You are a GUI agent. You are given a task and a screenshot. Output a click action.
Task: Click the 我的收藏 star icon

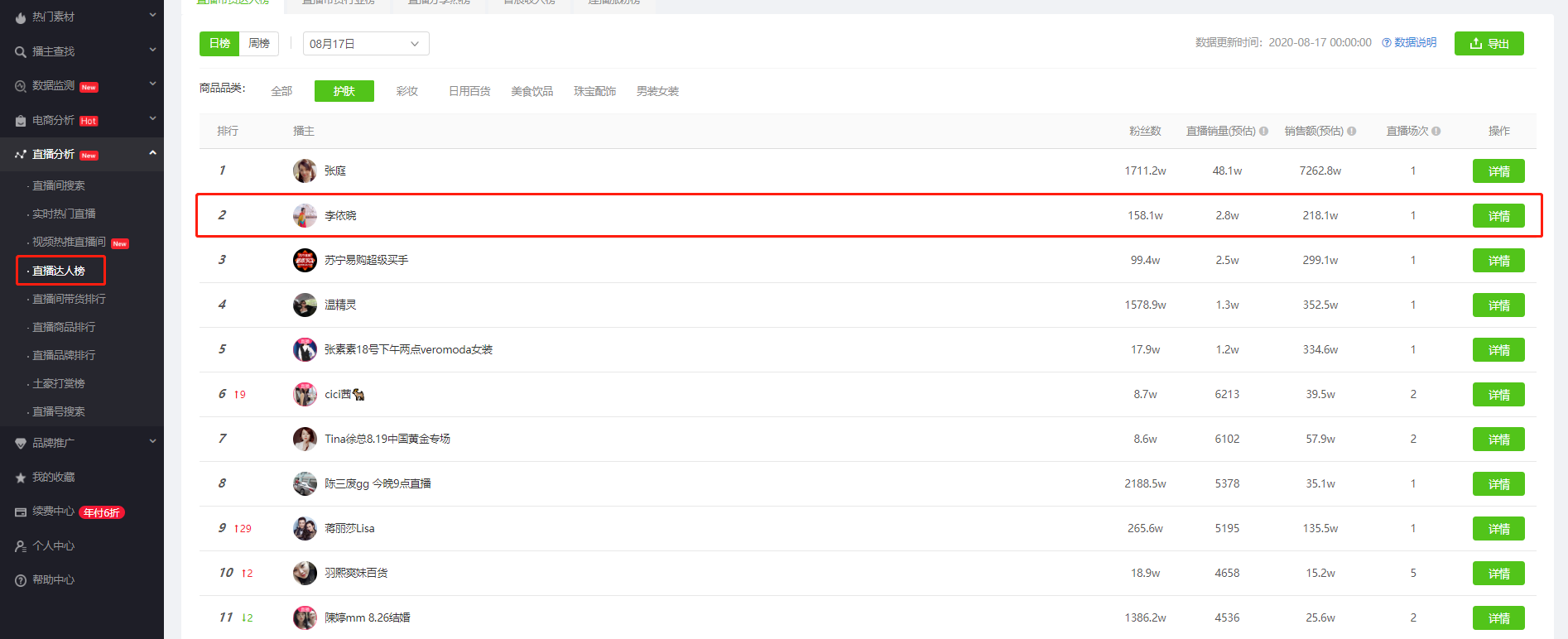[x=21, y=478]
